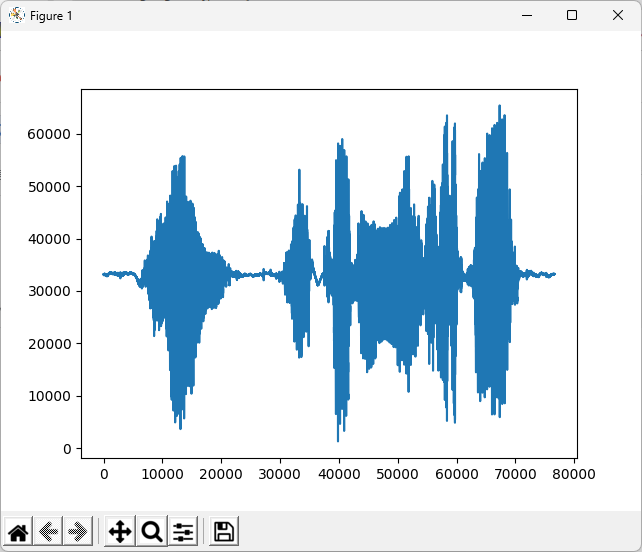Click the matplotlib icon in the title bar

[x=16, y=15]
